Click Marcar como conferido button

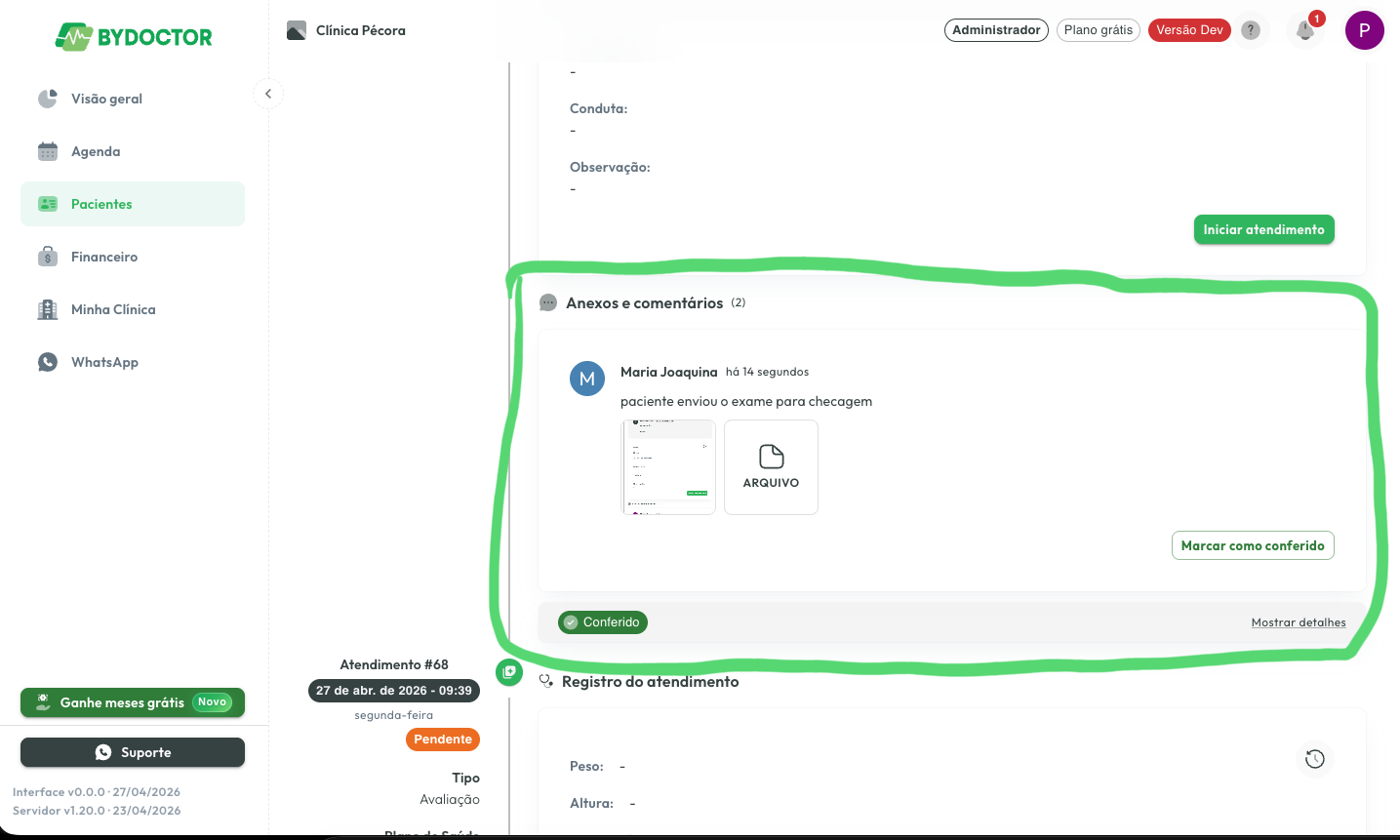coord(1253,545)
